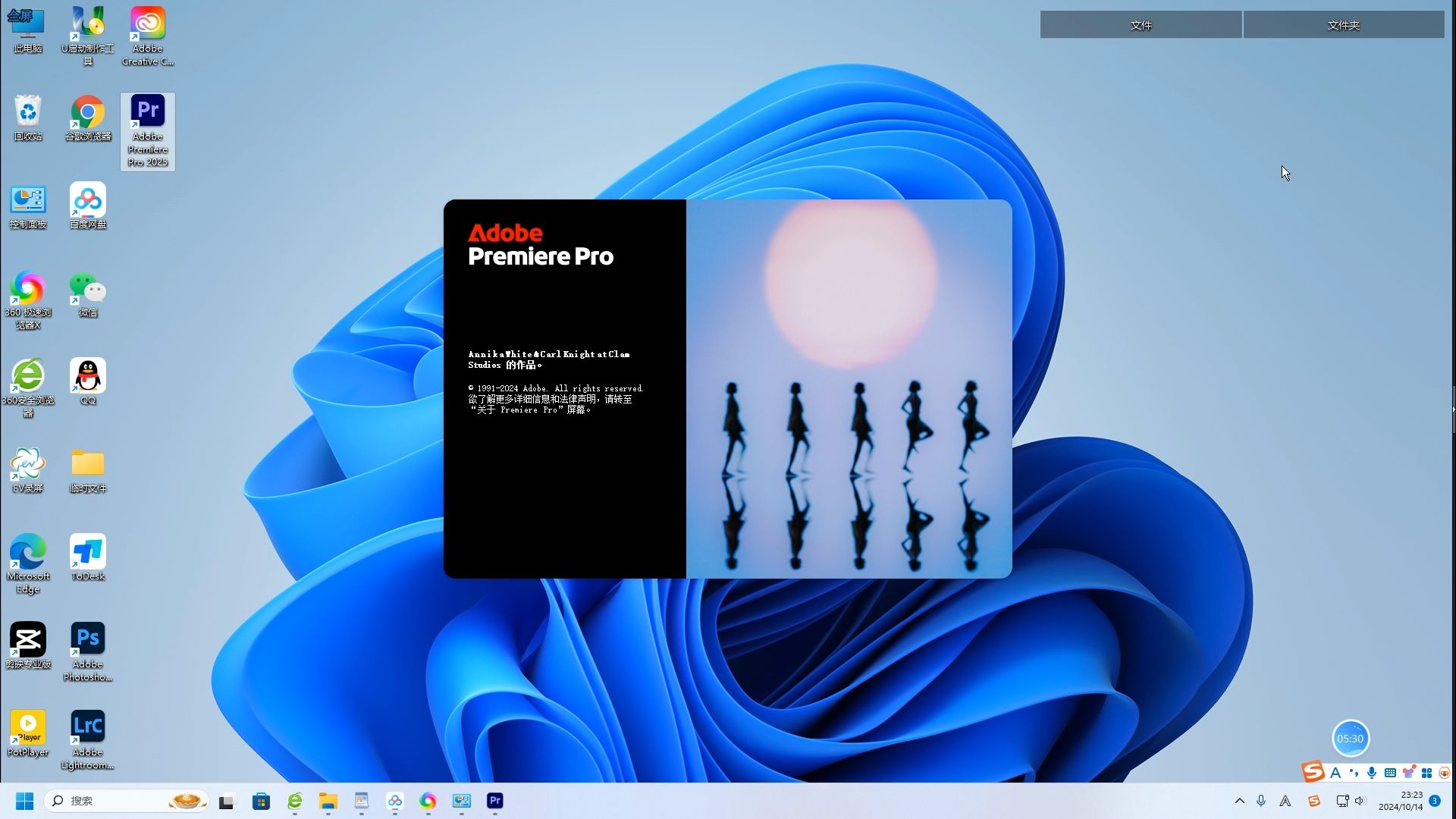Select the 临时文件 folder icon
Screen dimensions: 1456x819
[x=88, y=470]
